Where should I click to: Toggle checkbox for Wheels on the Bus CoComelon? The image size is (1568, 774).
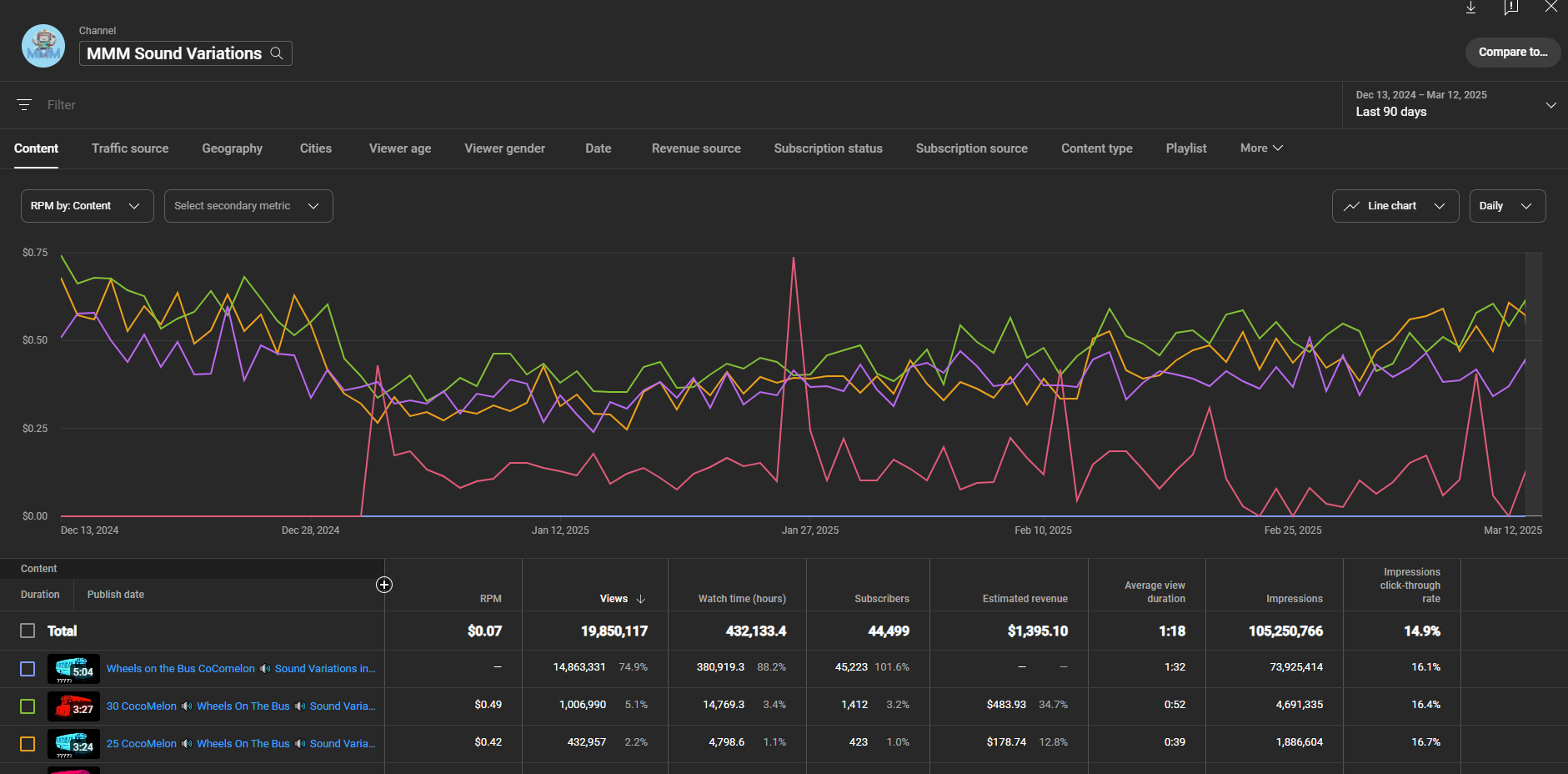click(x=28, y=669)
